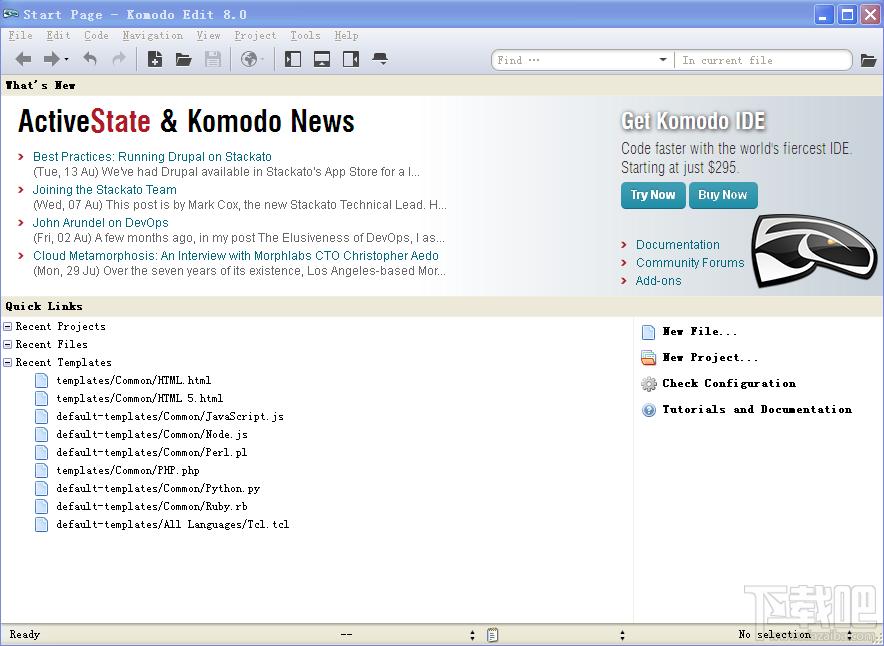
Task: Open a file using the toolbar folder icon
Action: coord(184,59)
